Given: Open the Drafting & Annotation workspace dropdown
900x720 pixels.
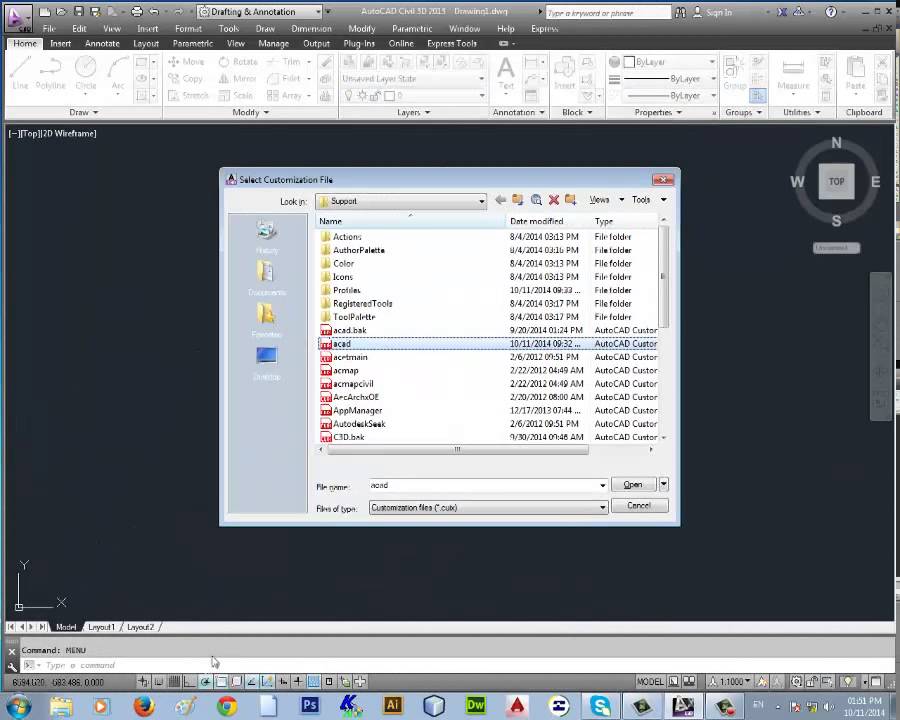Looking at the screenshot, I should click(317, 11).
